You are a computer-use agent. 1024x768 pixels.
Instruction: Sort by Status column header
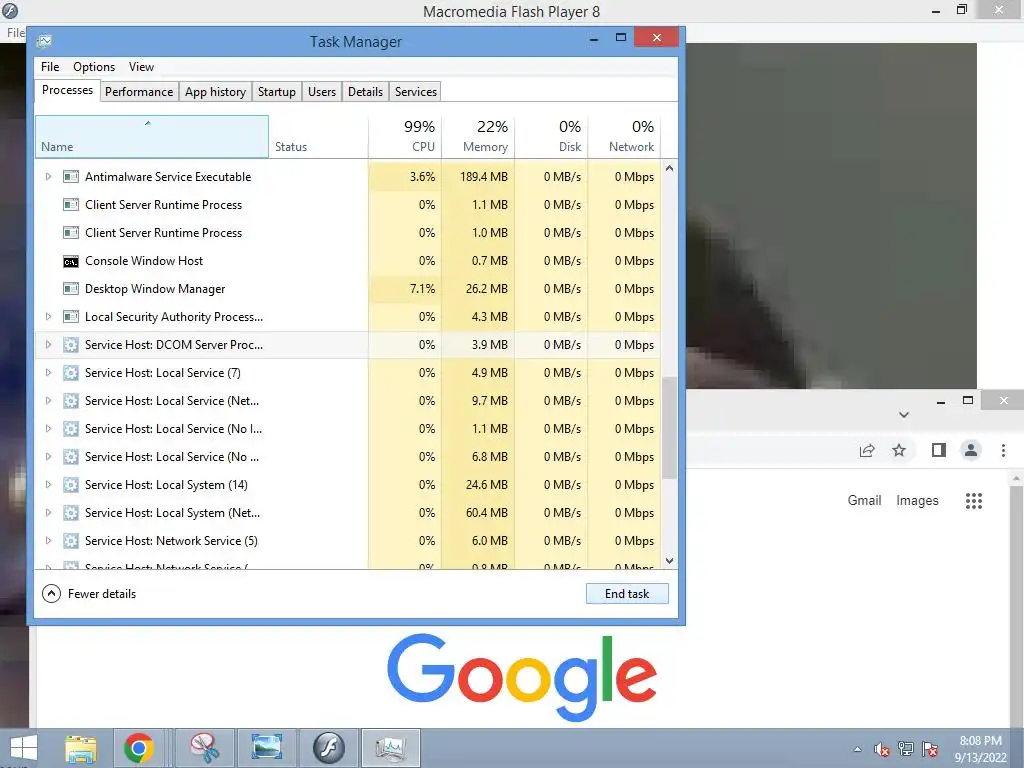pos(319,136)
